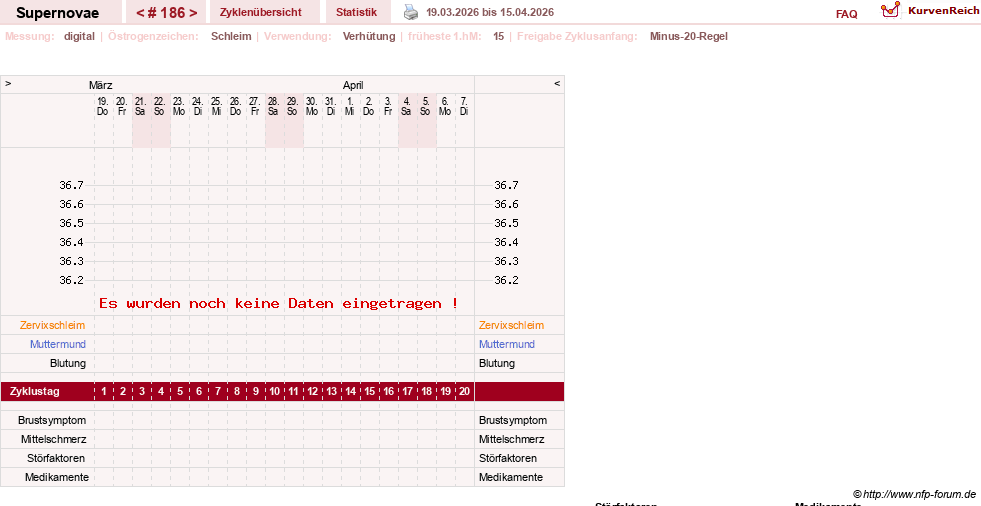Screen dimensions: 981x506
Task: Select the Verwendung value 'Verhütung'
Action: click(x=369, y=36)
